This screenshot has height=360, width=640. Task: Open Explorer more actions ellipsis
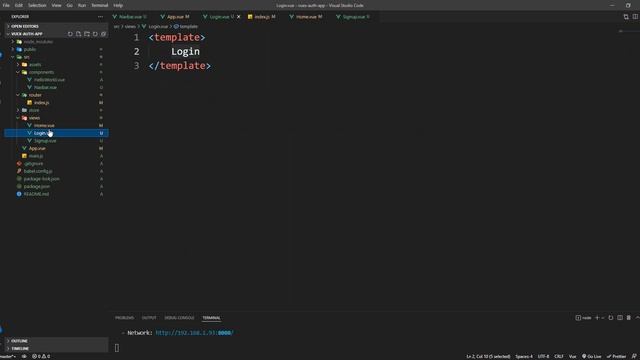[x=100, y=17]
